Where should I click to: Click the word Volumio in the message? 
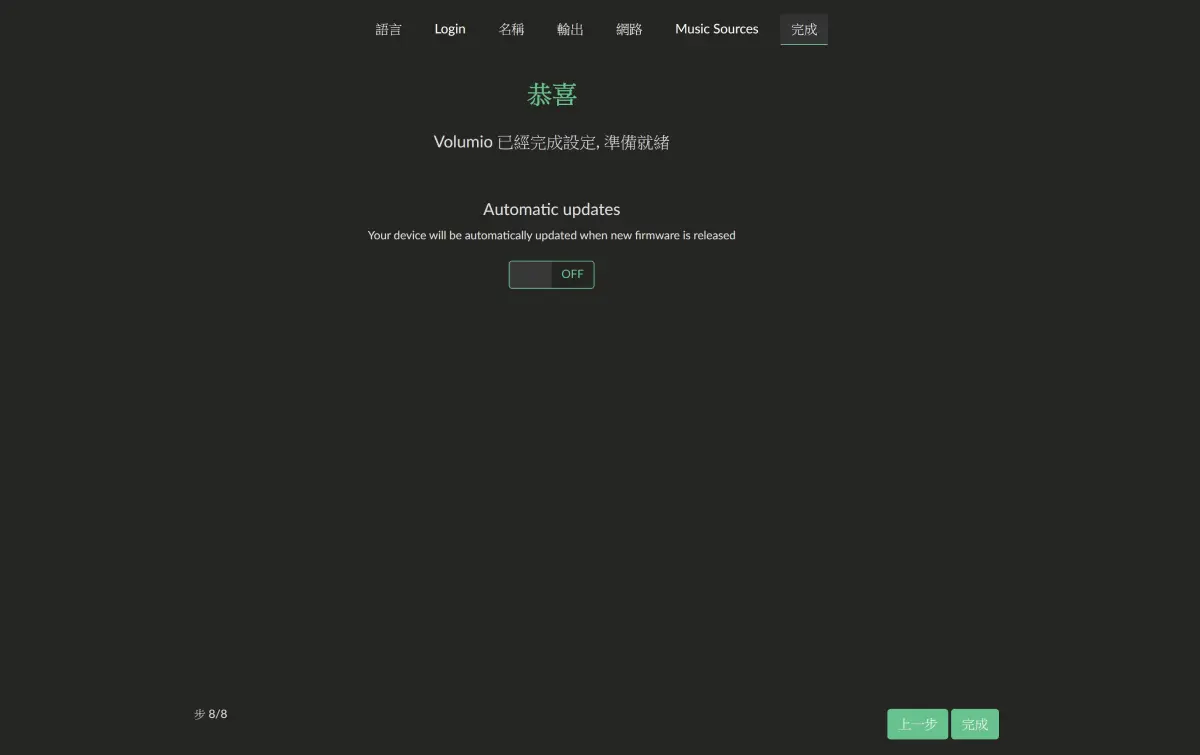coord(463,142)
